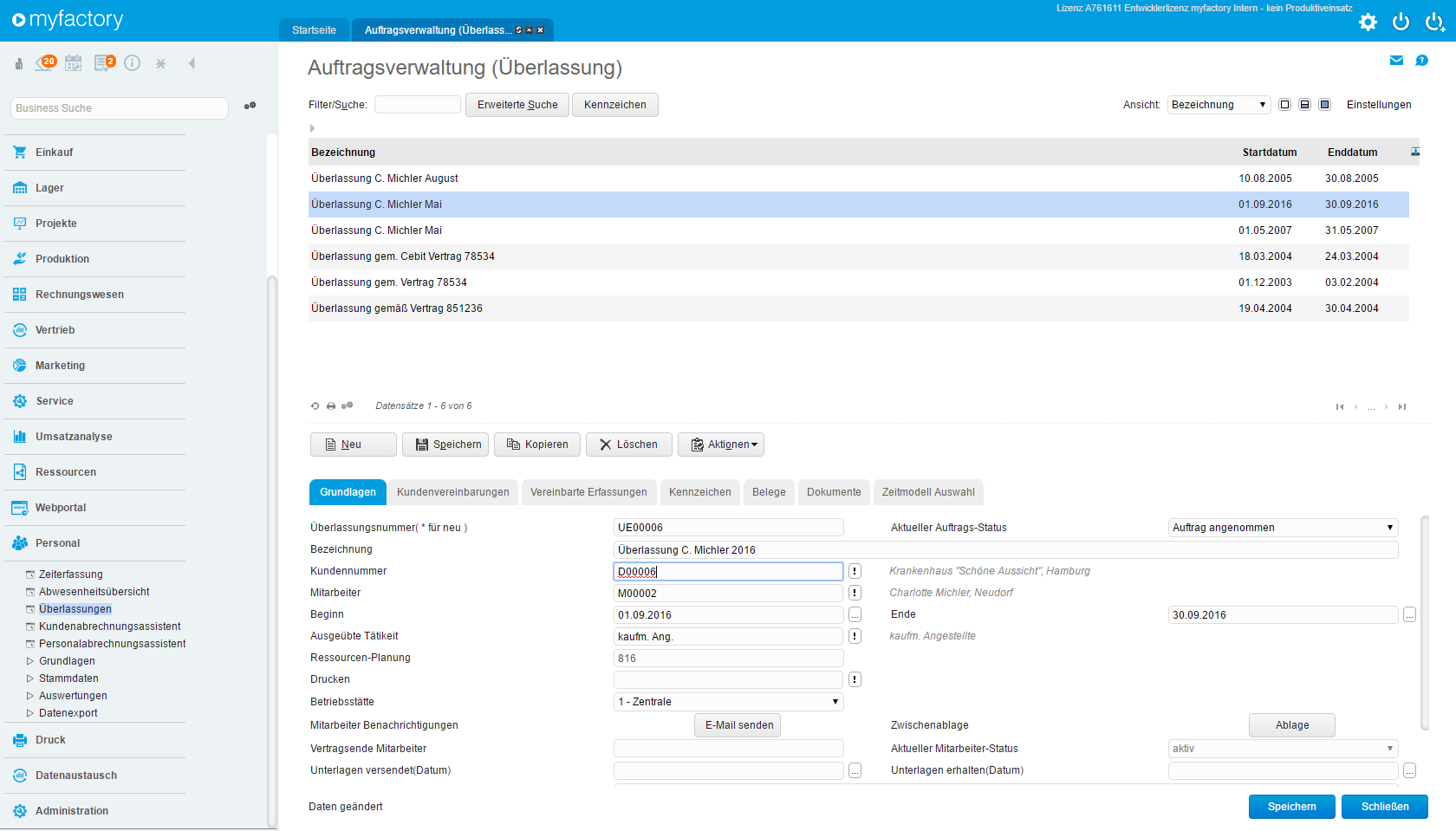Switch to the Kundenvereinbarungen tab

coord(452,492)
